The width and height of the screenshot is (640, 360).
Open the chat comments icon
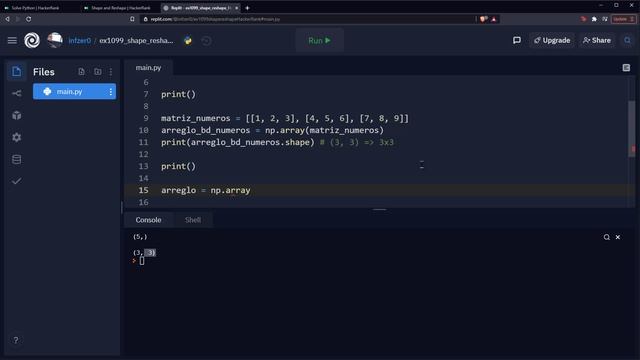pyautogui.click(x=517, y=40)
